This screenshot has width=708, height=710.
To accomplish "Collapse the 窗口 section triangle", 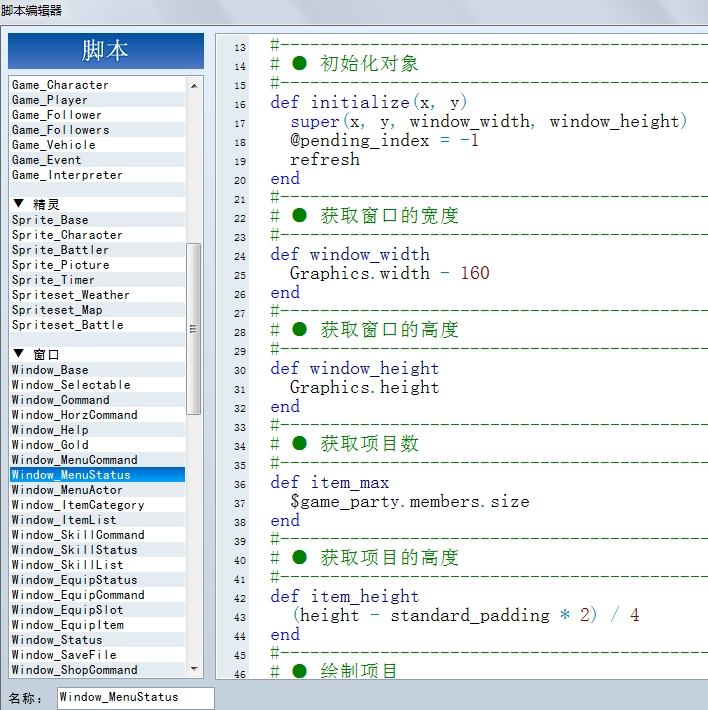I will click(x=19, y=353).
